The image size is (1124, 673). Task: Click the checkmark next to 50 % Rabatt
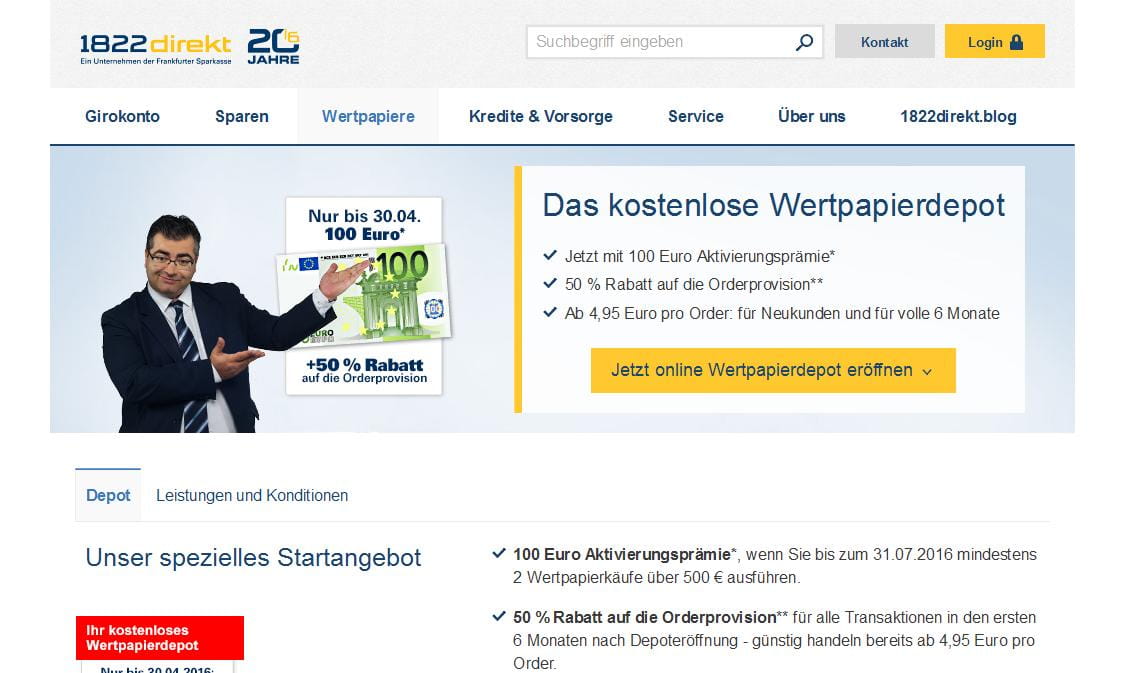(x=499, y=616)
